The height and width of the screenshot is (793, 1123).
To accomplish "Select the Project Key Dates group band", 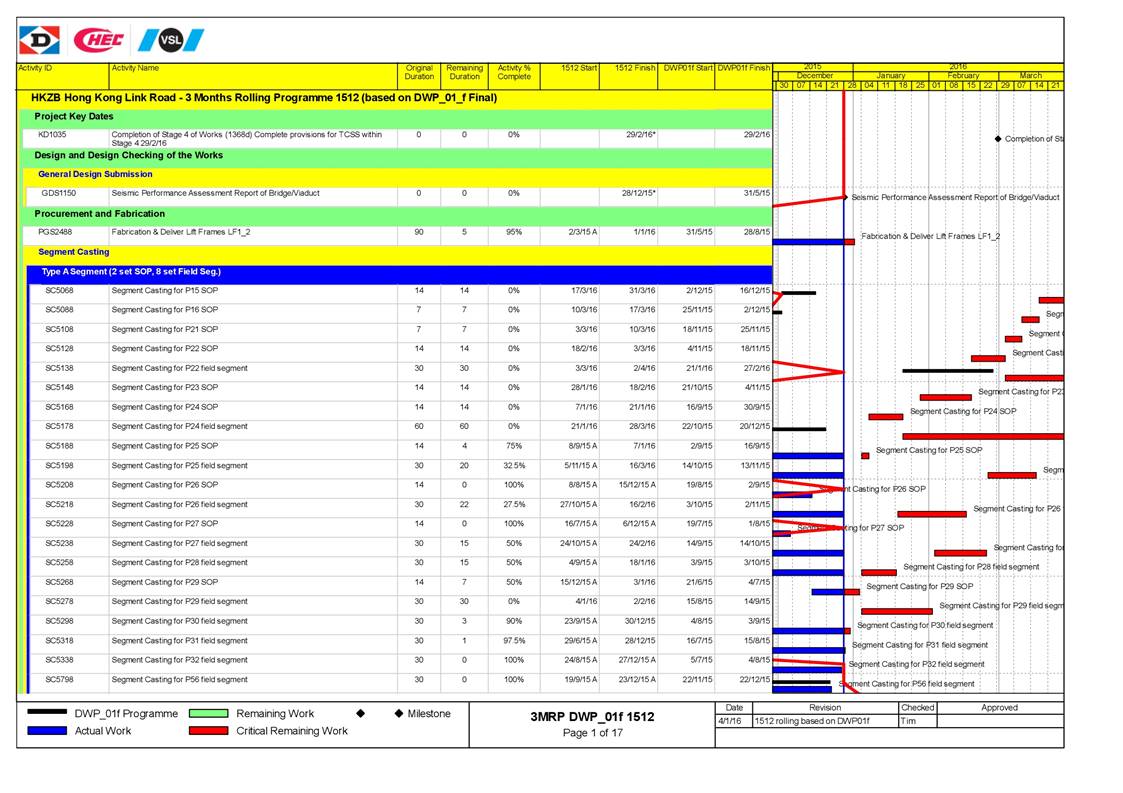I will (397, 117).
